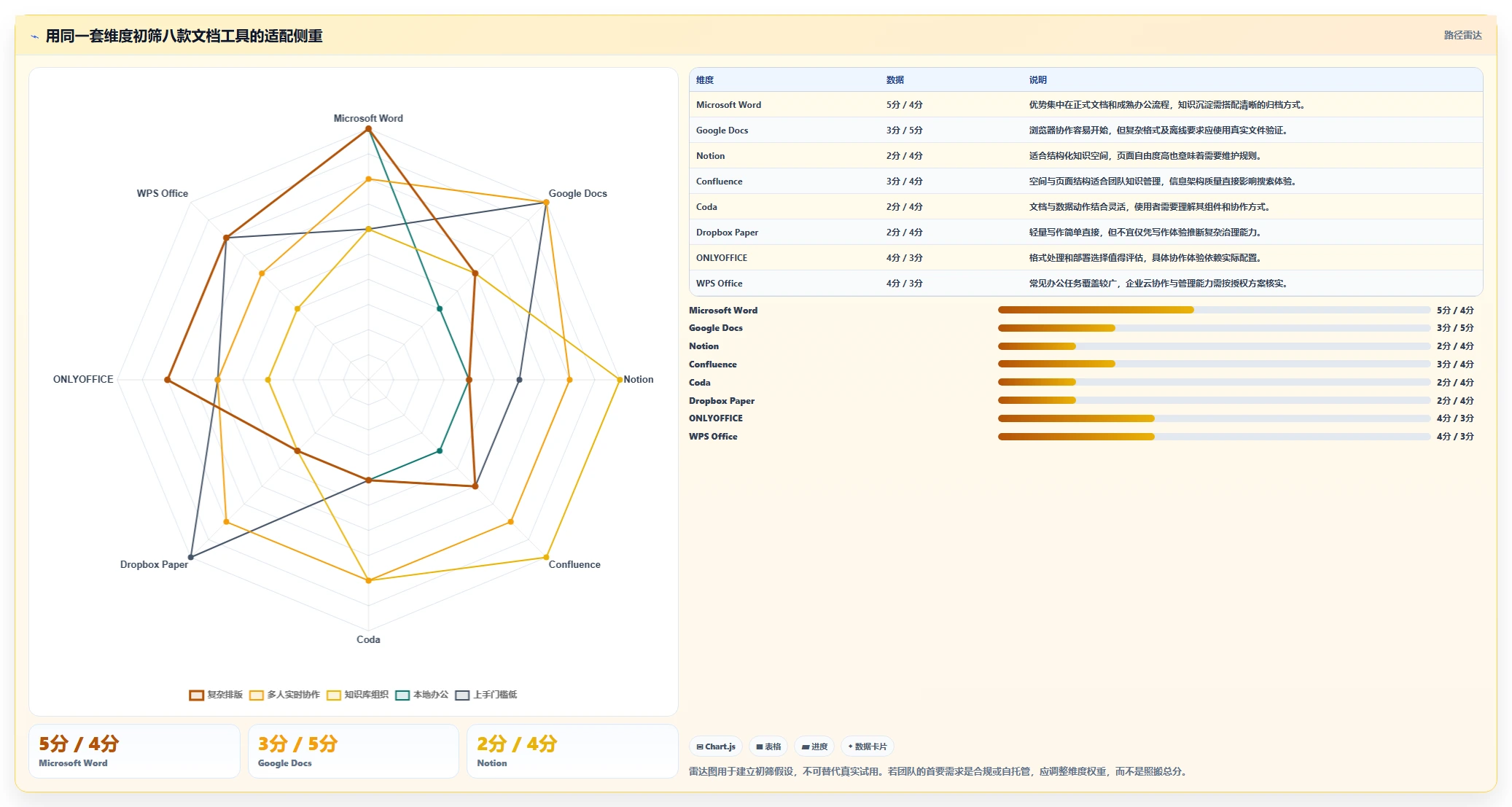Click the Google Docs radar axis label

click(x=577, y=193)
